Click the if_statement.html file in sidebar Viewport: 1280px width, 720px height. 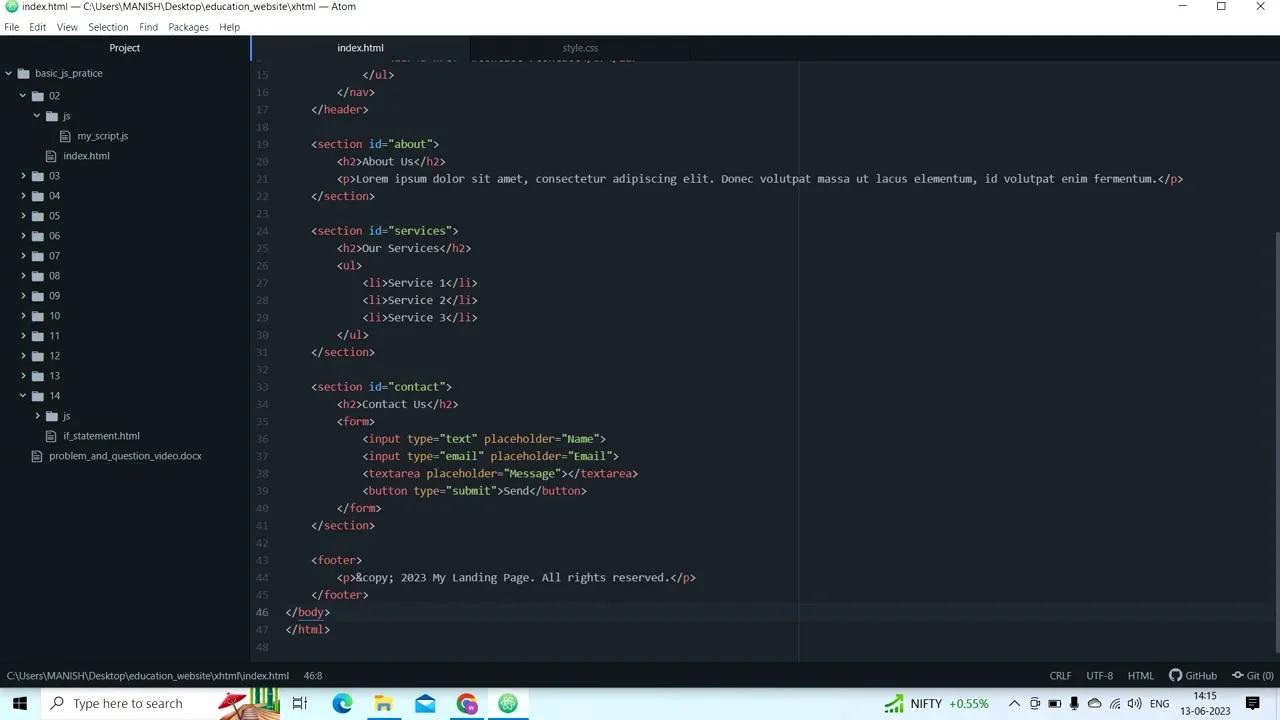[101, 435]
